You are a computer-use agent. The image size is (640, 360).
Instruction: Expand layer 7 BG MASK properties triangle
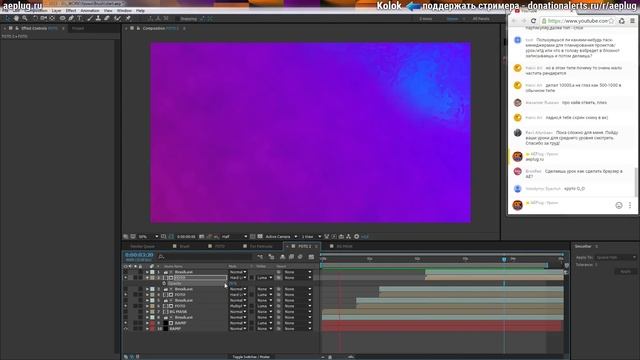[x=147, y=312]
